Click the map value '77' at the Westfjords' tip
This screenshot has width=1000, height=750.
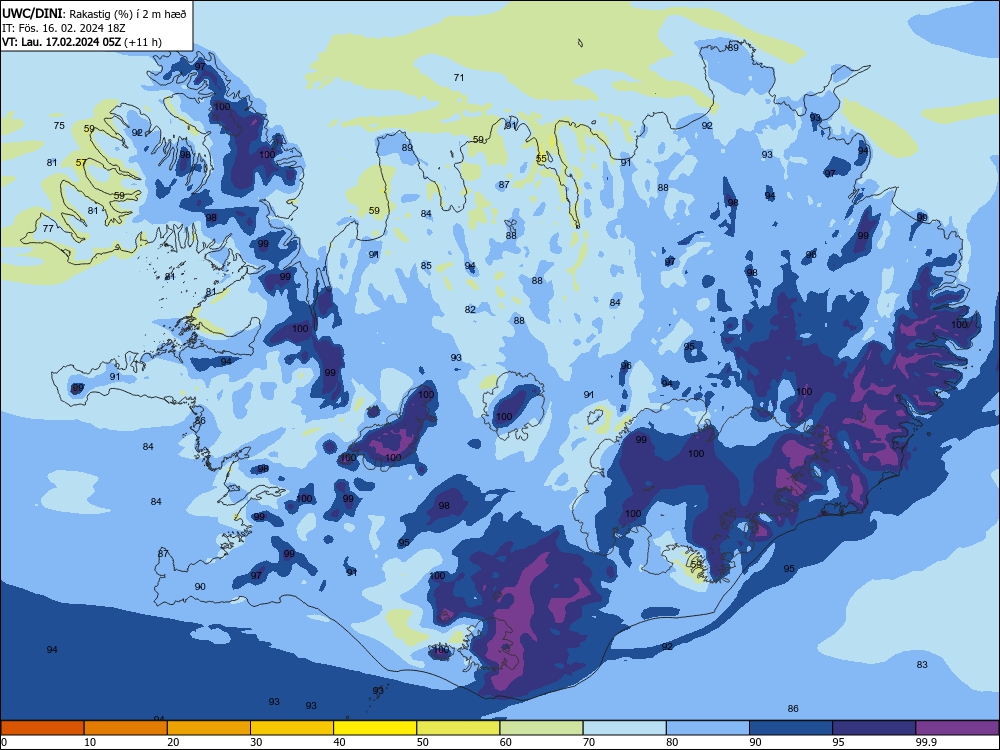(48, 228)
